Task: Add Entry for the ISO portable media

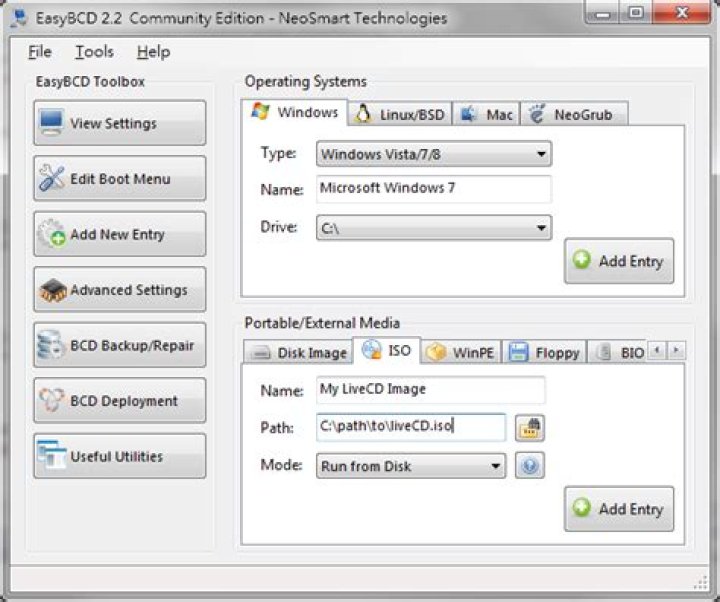Action: coord(619,508)
